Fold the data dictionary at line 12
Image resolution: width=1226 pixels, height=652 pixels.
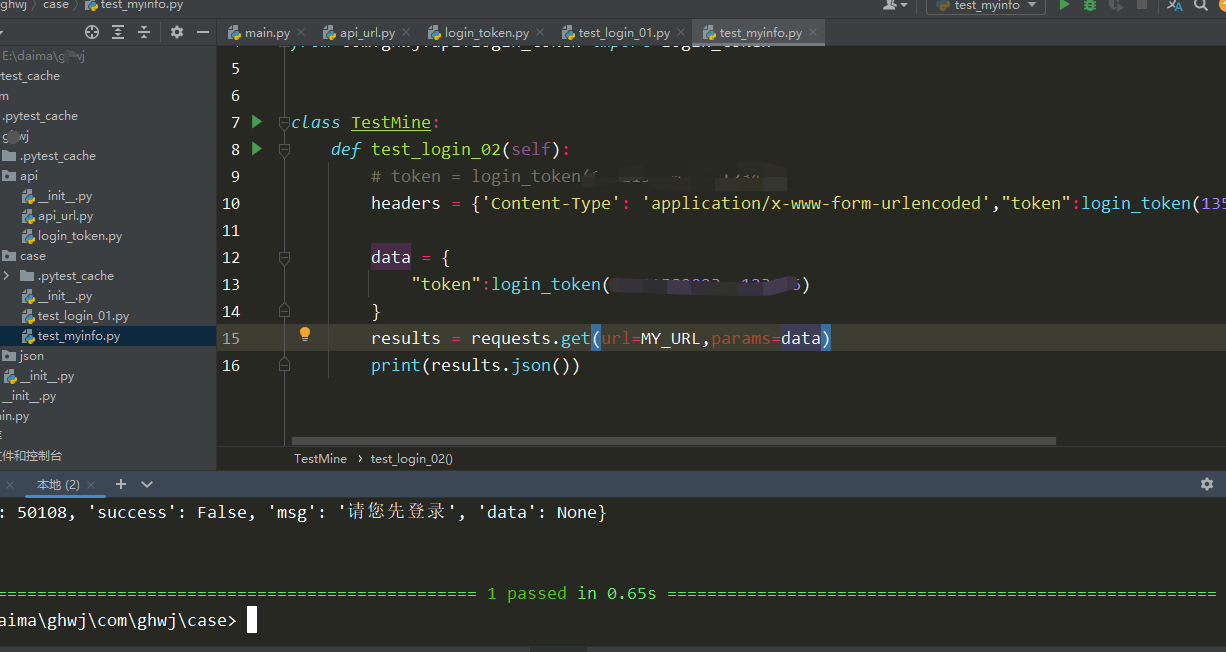click(284, 258)
